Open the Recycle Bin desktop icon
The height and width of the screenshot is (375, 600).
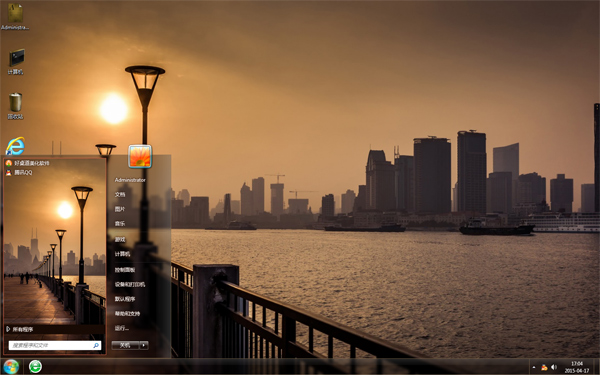point(15,106)
